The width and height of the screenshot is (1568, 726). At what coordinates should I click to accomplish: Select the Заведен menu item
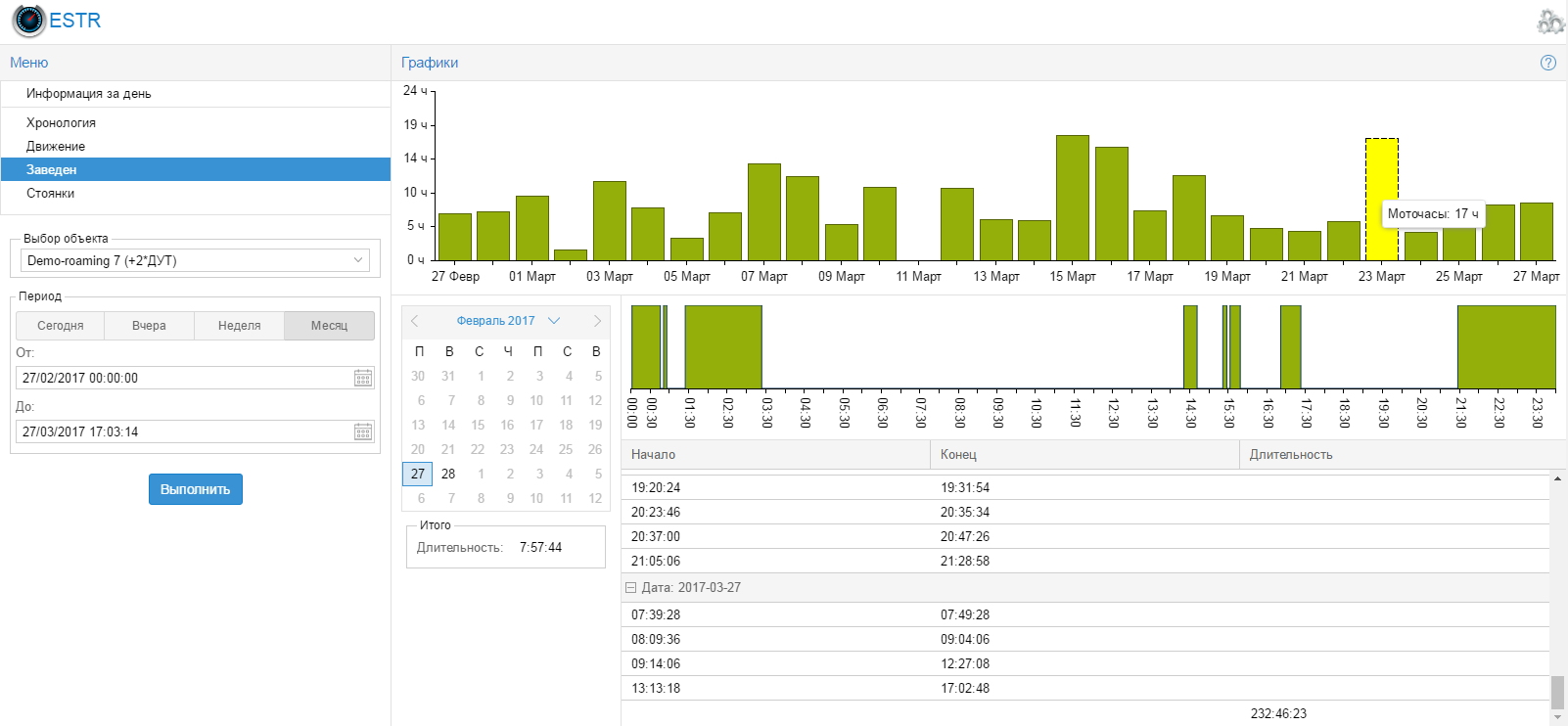[196, 169]
